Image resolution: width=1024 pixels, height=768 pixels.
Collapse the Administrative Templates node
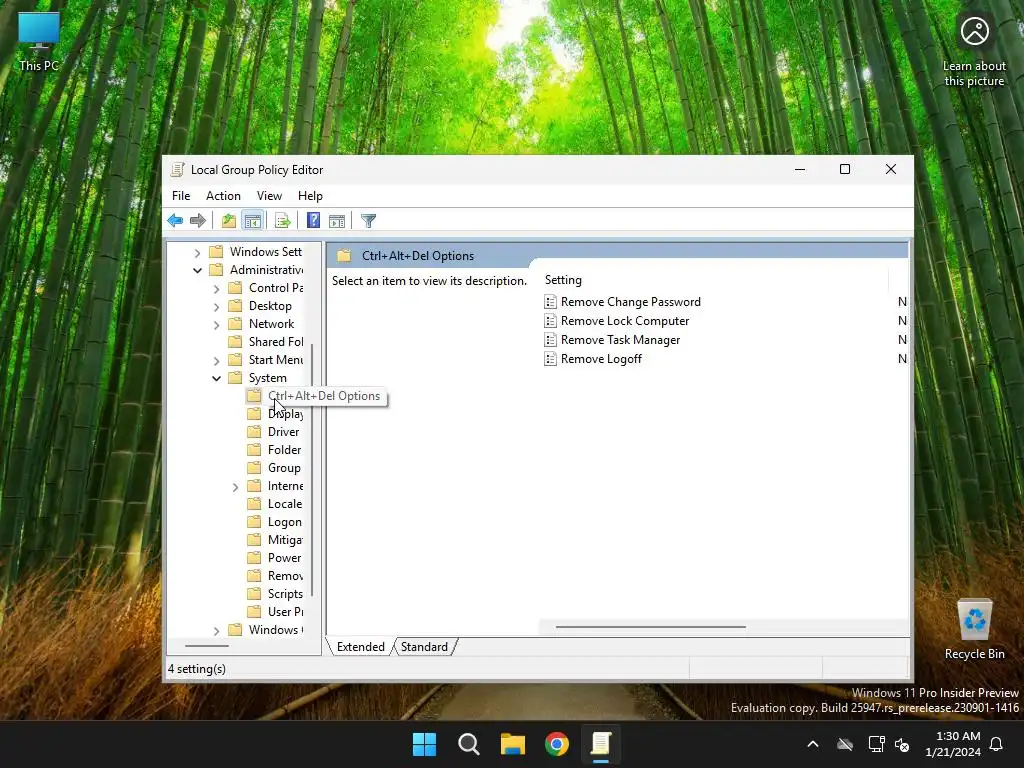[197, 270]
